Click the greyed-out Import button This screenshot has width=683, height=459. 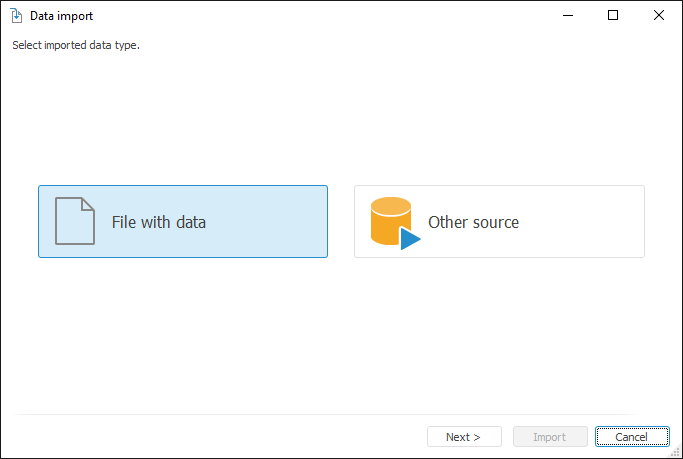[x=550, y=437]
